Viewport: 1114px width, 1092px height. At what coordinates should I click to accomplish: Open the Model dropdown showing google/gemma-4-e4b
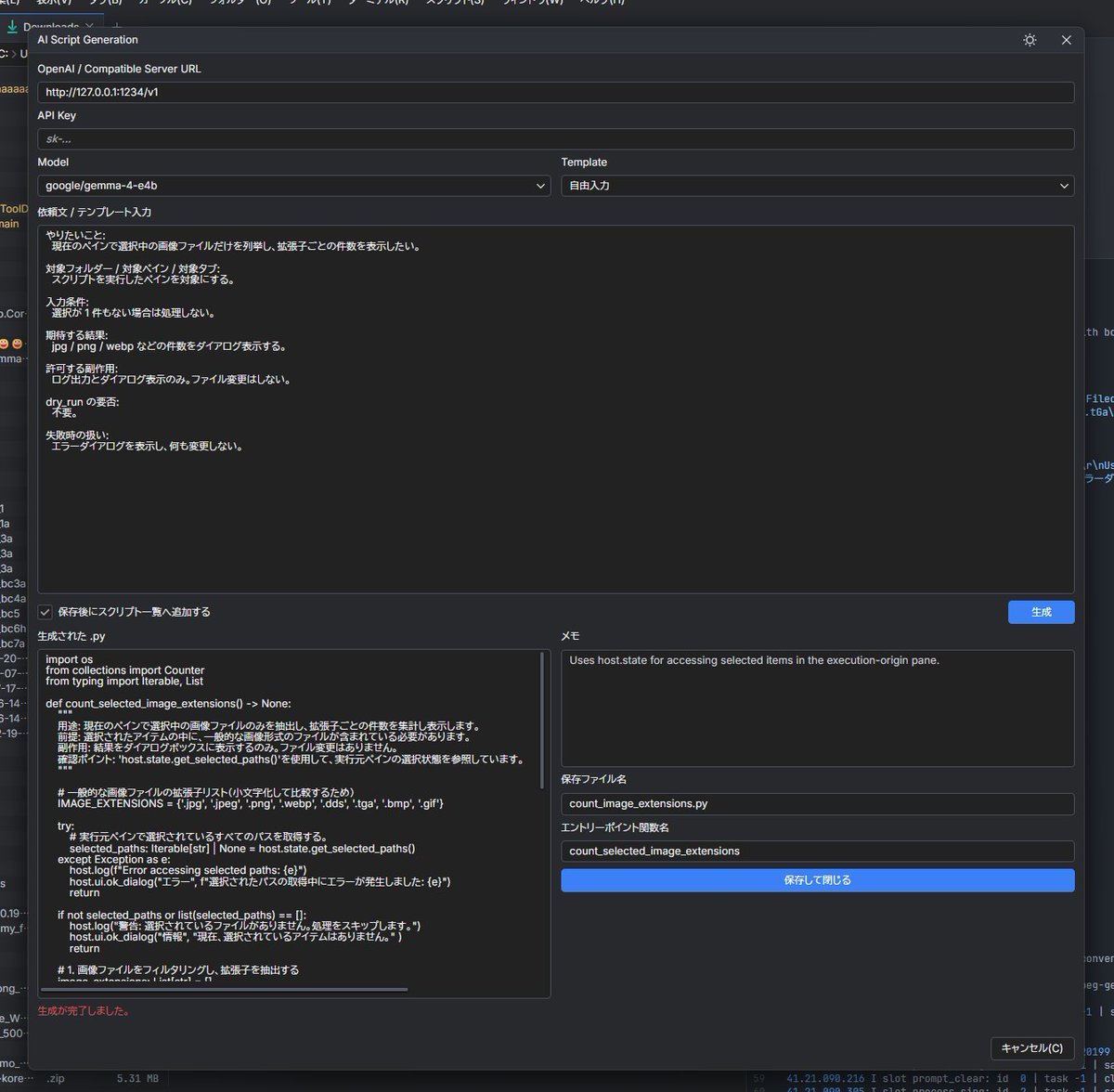294,186
